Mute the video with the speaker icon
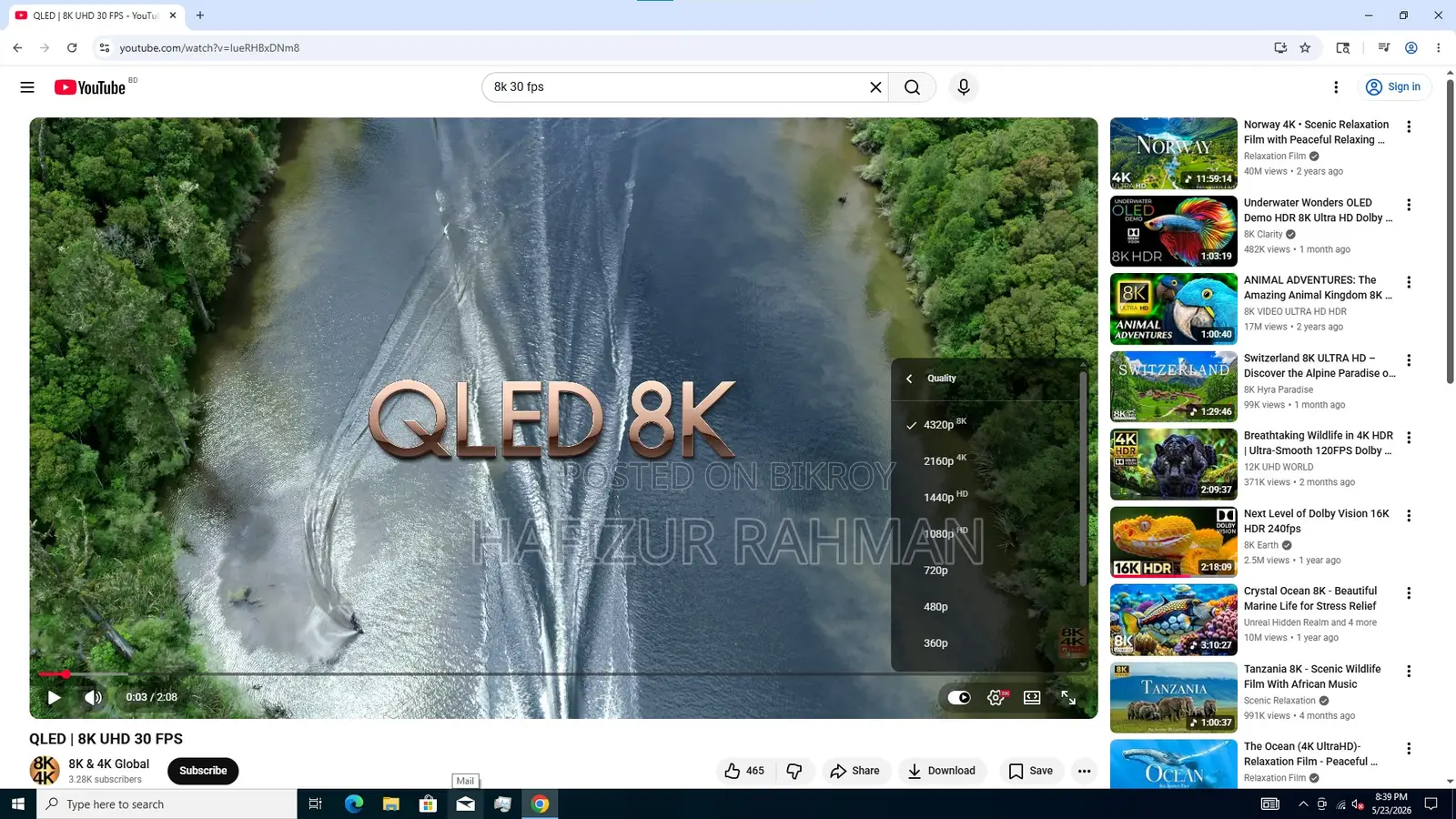The height and width of the screenshot is (819, 1456). [x=93, y=697]
